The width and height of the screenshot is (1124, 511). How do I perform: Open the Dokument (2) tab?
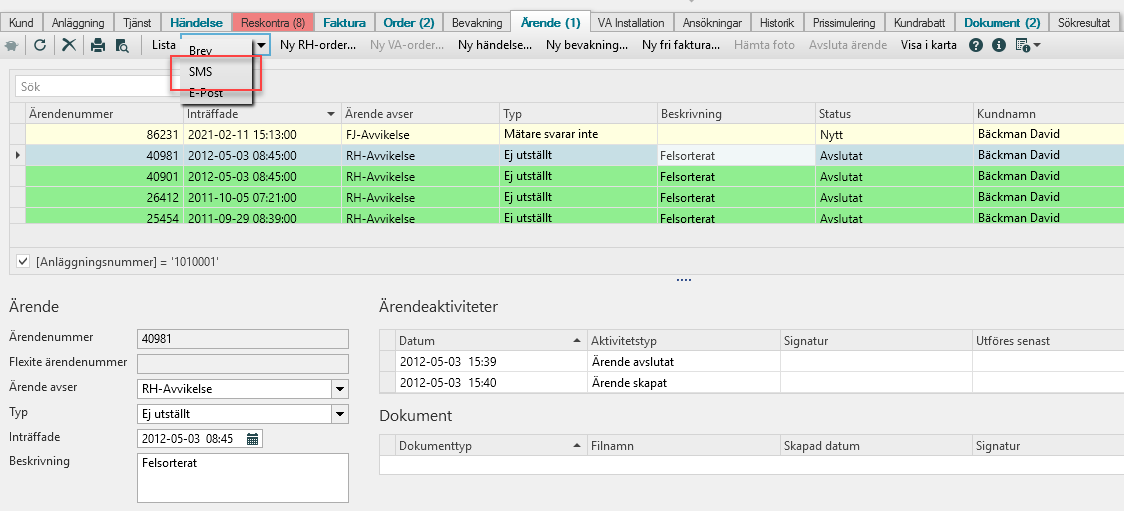[1001, 23]
